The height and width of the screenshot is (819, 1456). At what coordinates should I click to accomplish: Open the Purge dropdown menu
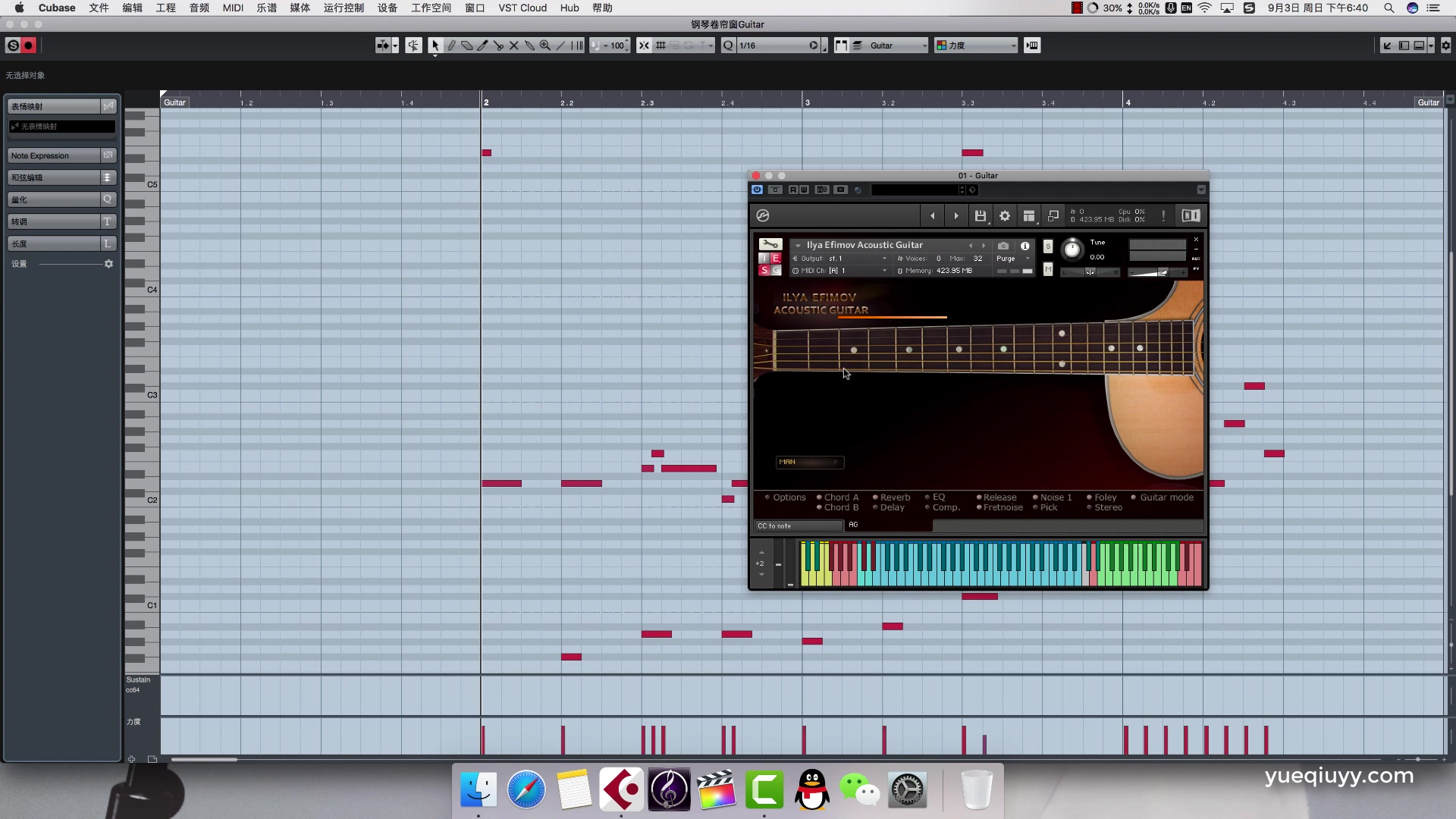[x=1013, y=259]
